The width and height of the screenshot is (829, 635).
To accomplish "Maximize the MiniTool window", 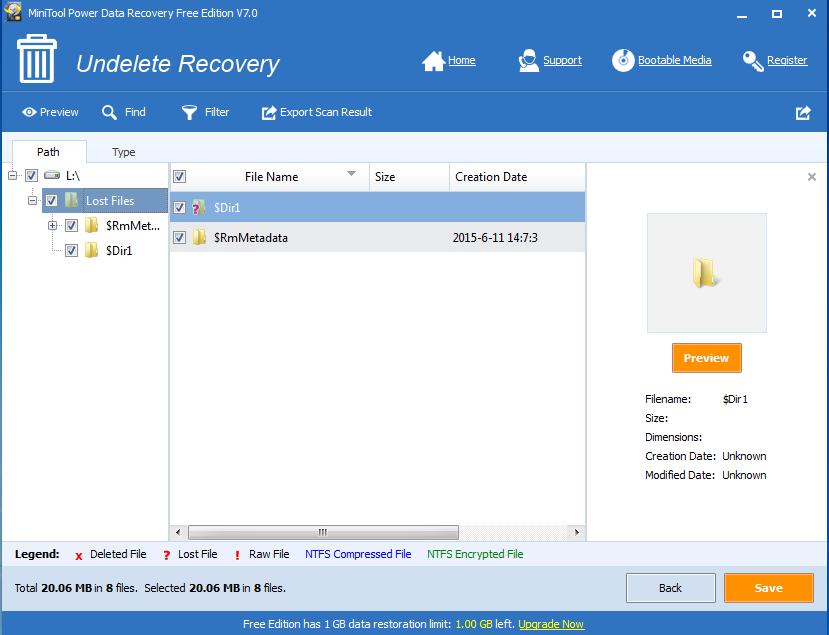I will click(x=777, y=14).
